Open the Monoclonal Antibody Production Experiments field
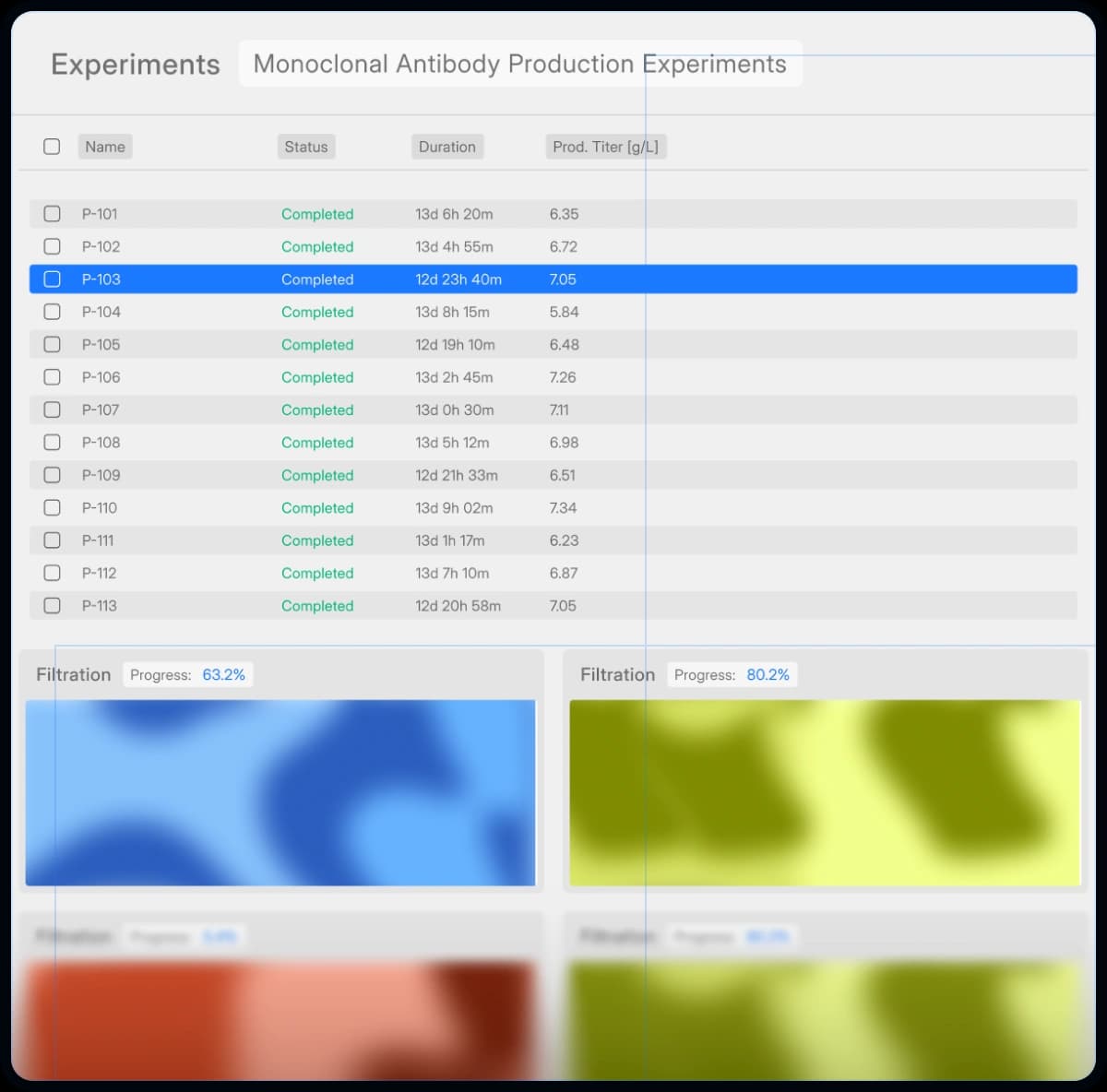Image resolution: width=1107 pixels, height=1092 pixels. (519, 64)
